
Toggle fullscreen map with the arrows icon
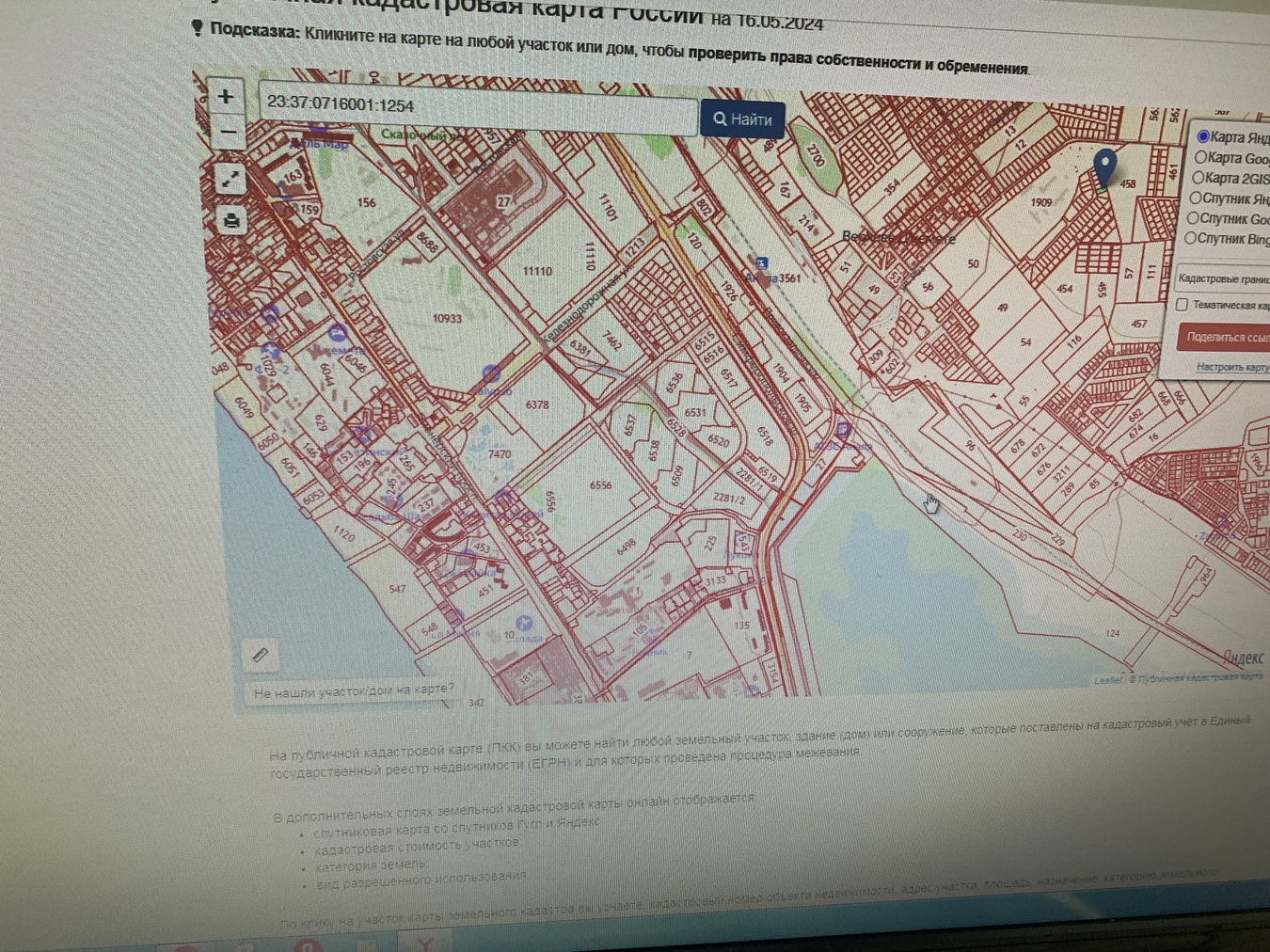(230, 178)
